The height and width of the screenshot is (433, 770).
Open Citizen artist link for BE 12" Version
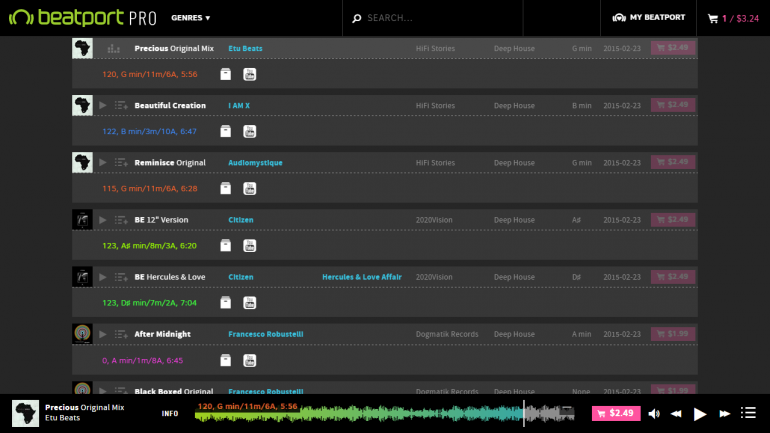[241, 220]
